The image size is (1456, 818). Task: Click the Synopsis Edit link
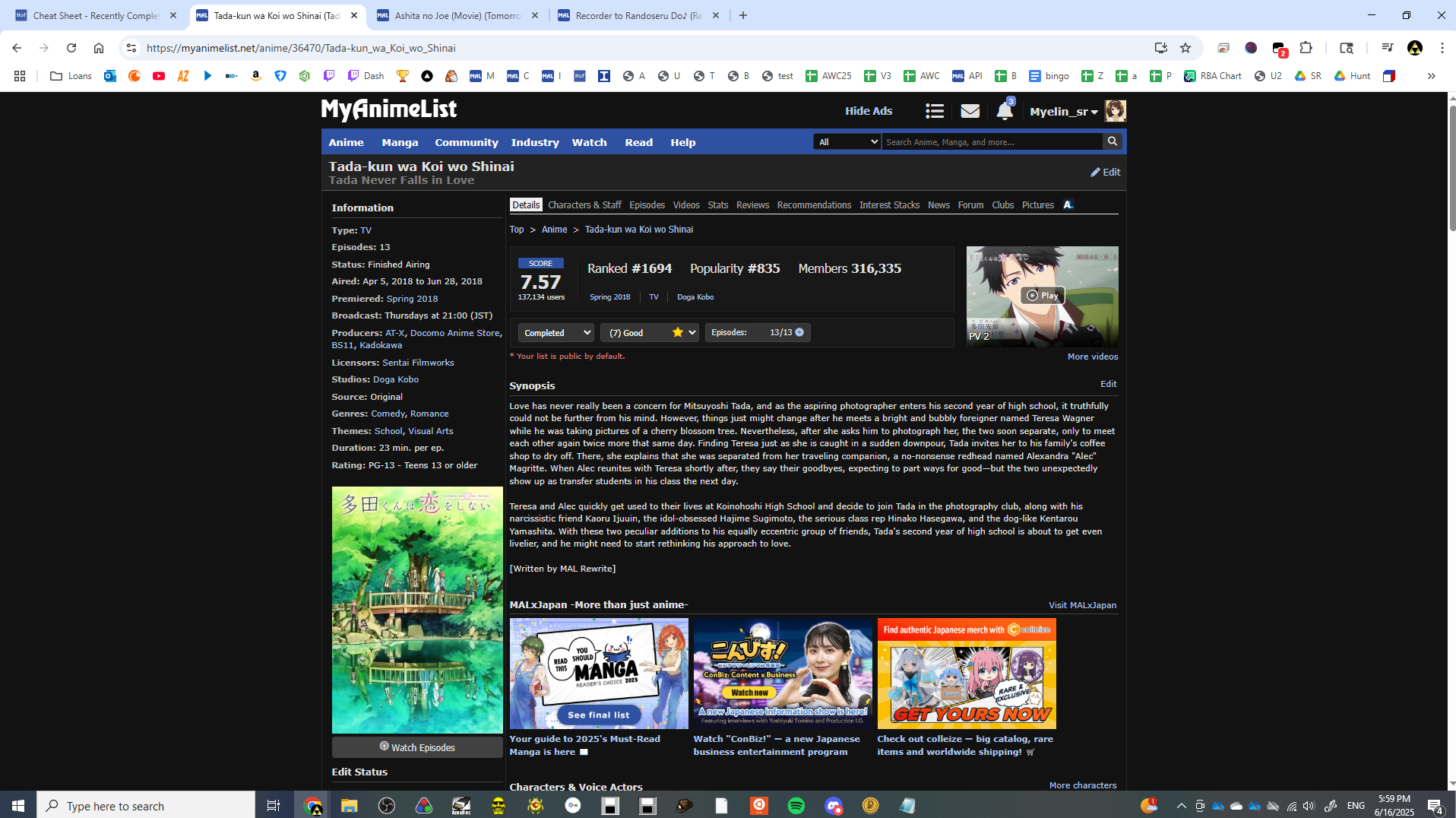[1109, 384]
